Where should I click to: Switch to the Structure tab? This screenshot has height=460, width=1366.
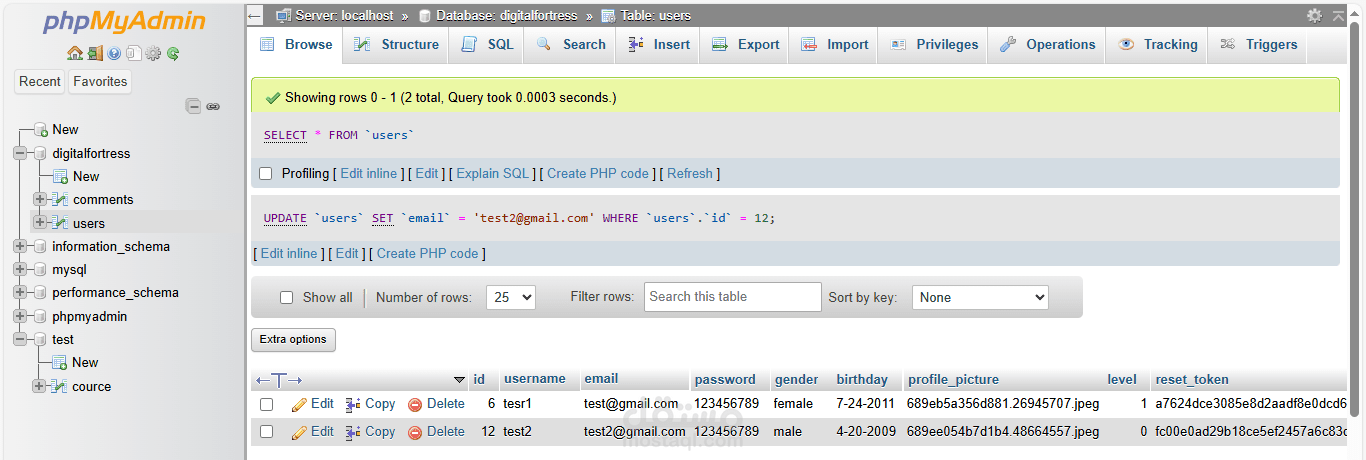click(396, 45)
